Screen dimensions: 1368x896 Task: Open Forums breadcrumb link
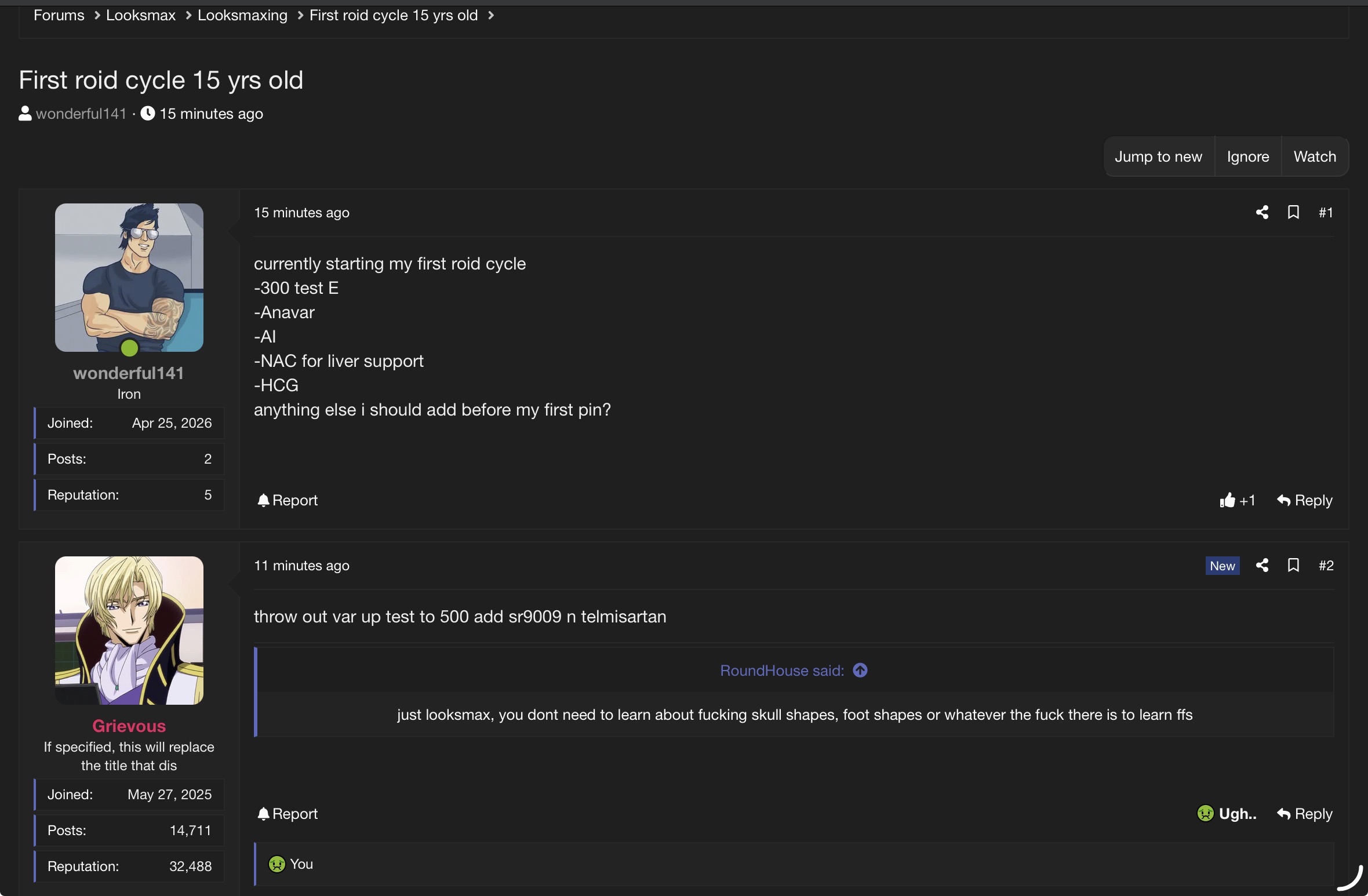click(59, 15)
